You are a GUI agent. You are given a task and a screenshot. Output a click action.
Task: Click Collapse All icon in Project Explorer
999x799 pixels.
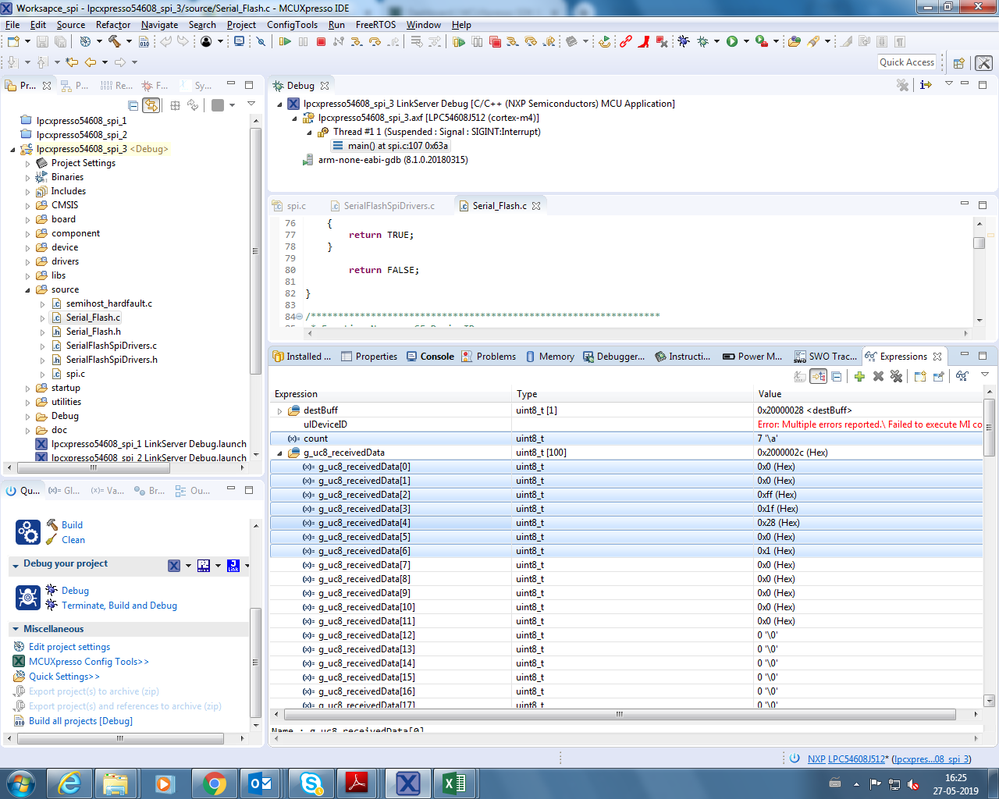(133, 105)
